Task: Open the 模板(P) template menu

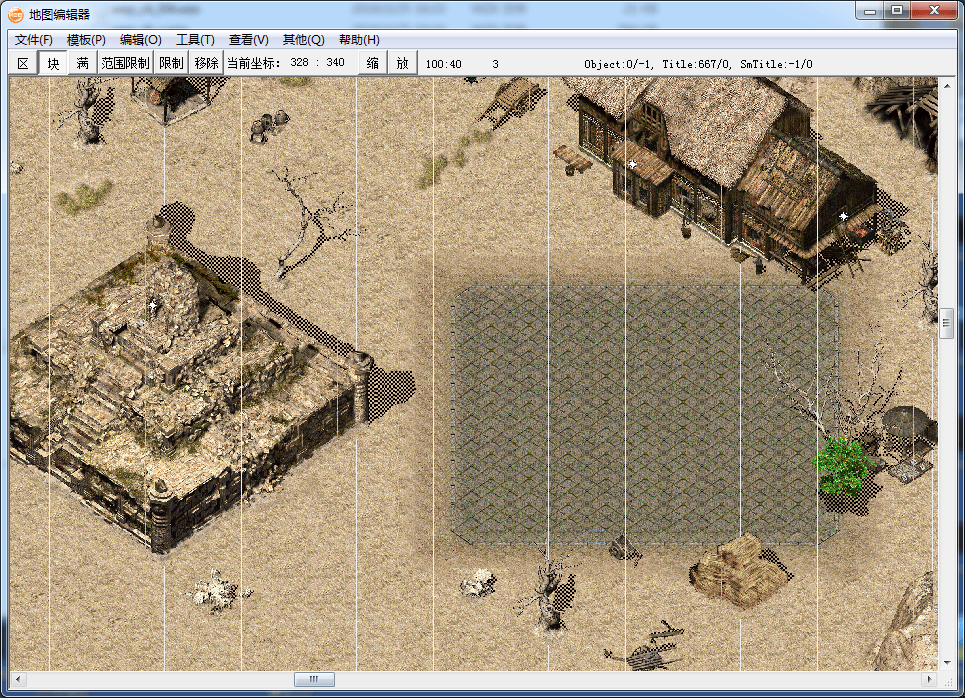Action: [x=86, y=40]
